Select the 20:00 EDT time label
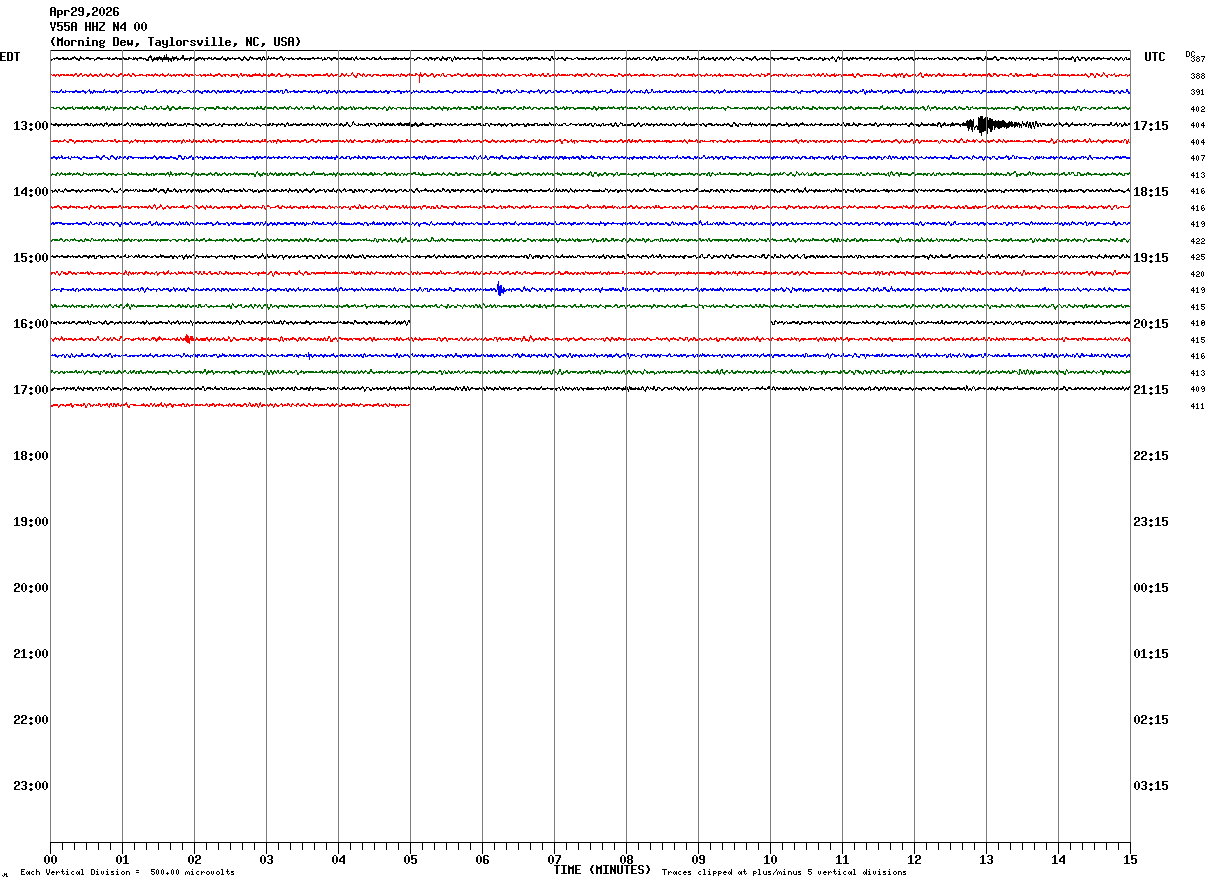The width and height of the screenshot is (1210, 886). (x=31, y=588)
